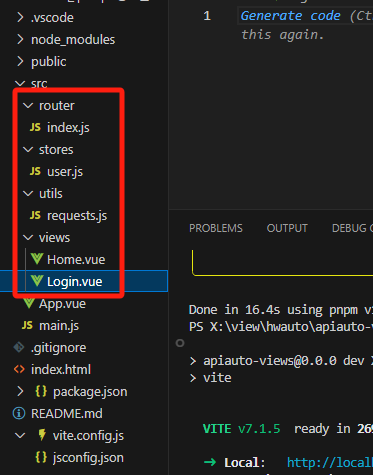The height and width of the screenshot is (475, 373).
Task: Click the braces icon of jsconfig.json
Action: (41, 457)
